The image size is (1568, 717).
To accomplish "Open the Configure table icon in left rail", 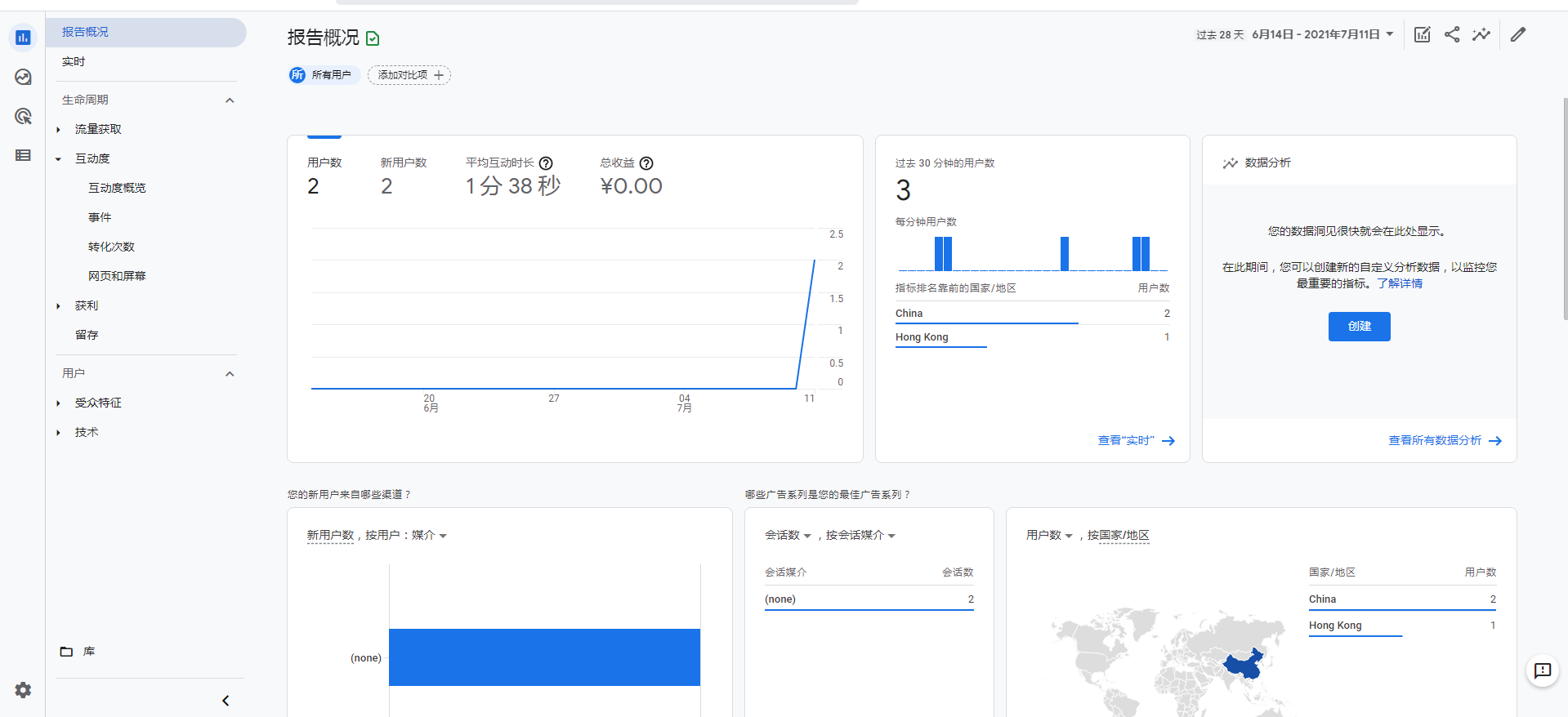I will coord(23,155).
